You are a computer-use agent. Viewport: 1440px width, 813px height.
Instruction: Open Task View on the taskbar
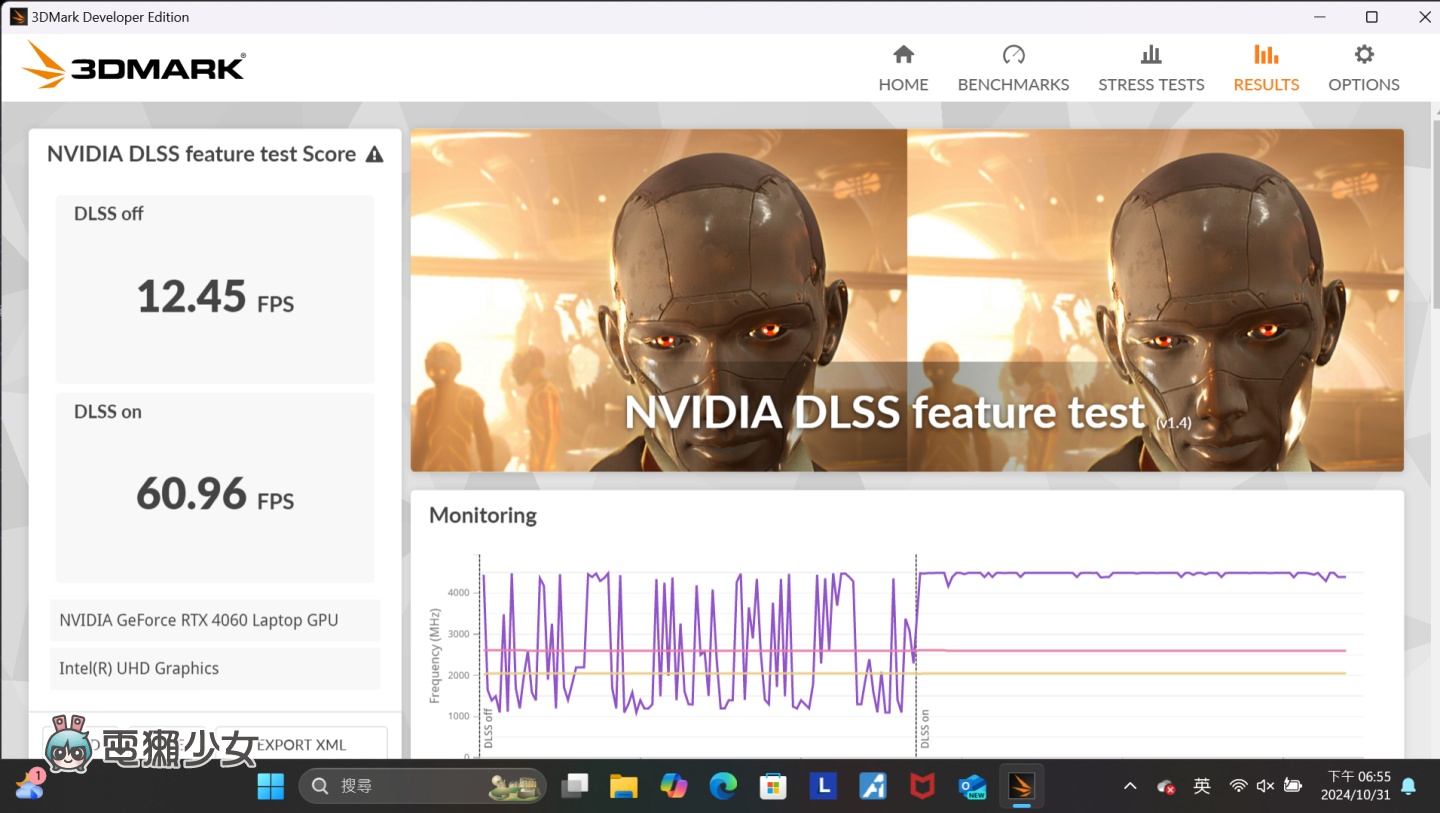(575, 786)
